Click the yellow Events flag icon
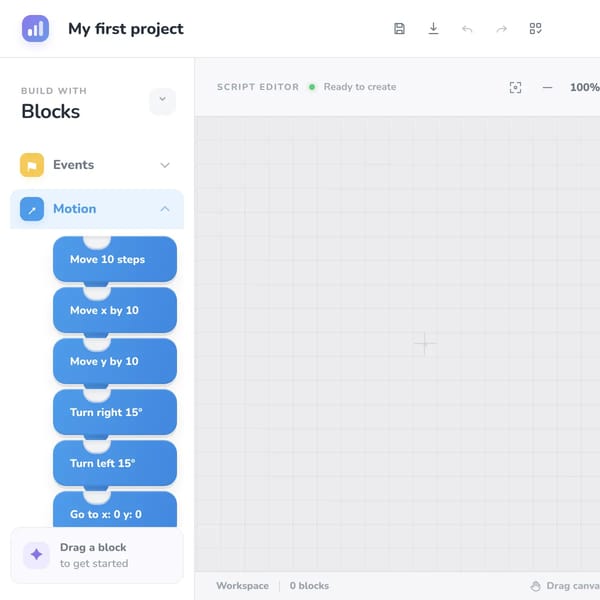600x600 pixels. pos(32,165)
